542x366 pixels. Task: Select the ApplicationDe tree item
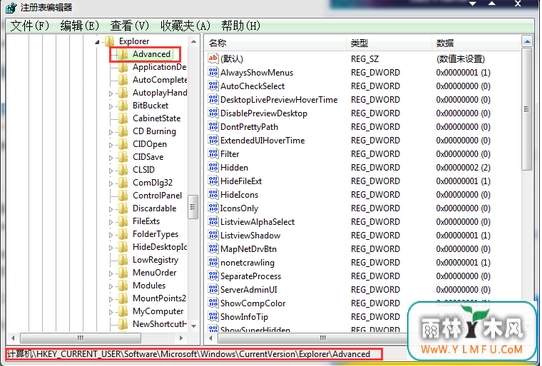pyautogui.click(x=159, y=67)
